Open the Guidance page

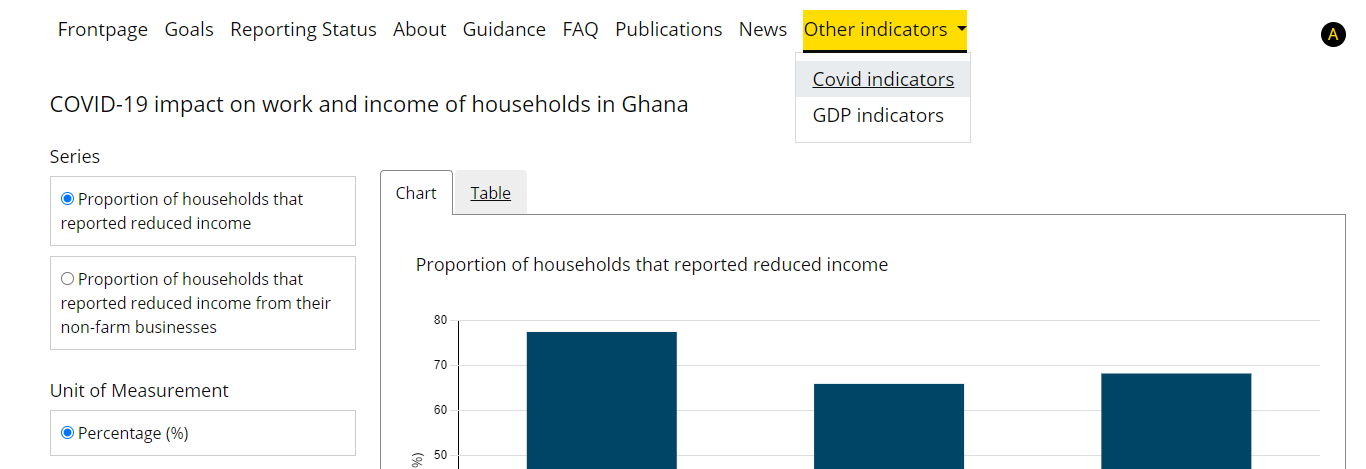[x=504, y=30]
